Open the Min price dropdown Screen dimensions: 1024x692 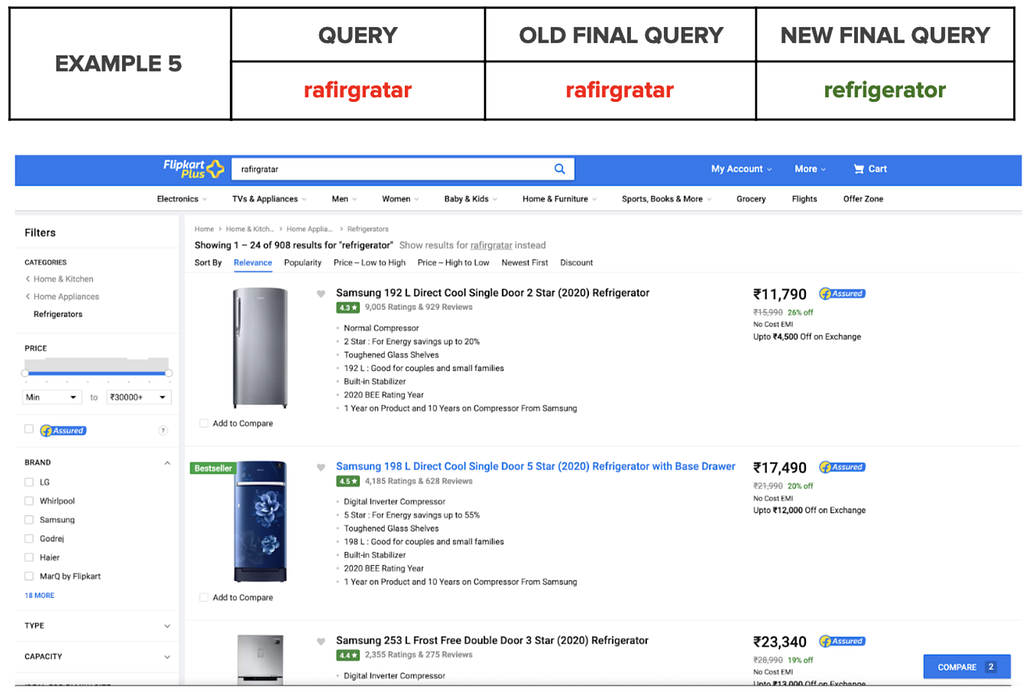[x=51, y=397]
